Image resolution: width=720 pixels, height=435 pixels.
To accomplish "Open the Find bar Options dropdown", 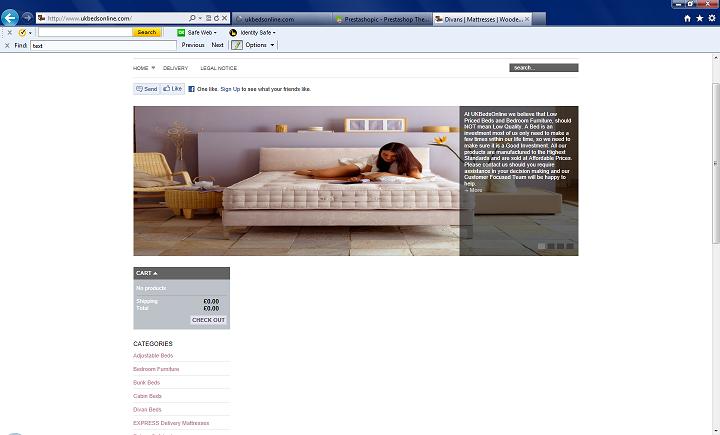I will [260, 45].
